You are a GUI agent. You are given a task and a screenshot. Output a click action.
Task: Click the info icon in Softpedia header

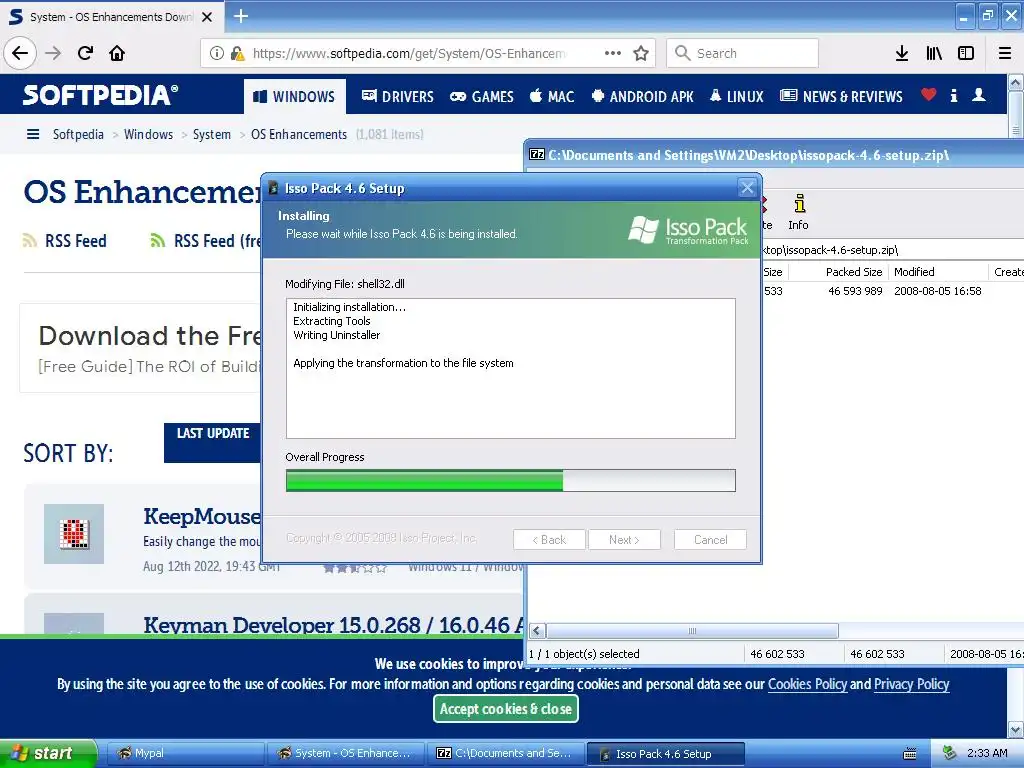point(954,95)
